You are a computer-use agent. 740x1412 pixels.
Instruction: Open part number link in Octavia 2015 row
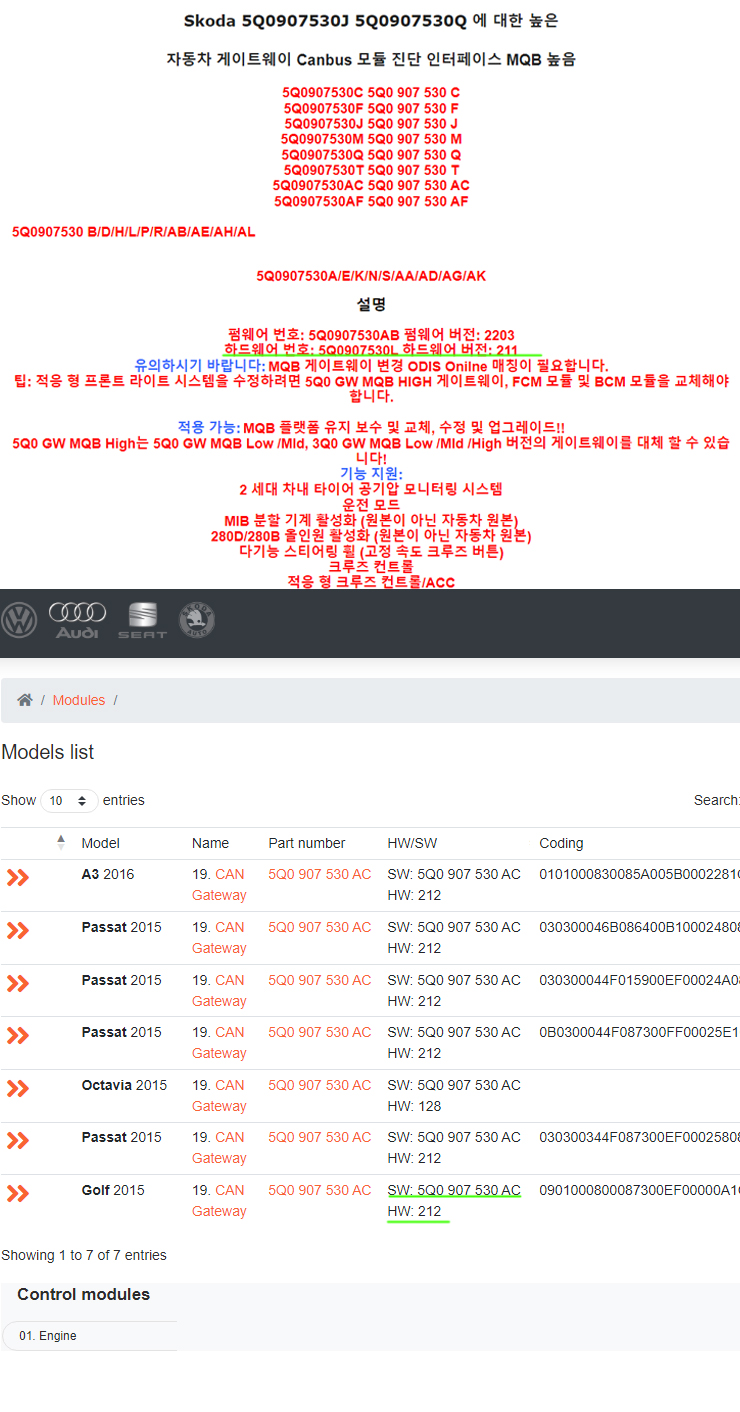319,1085
